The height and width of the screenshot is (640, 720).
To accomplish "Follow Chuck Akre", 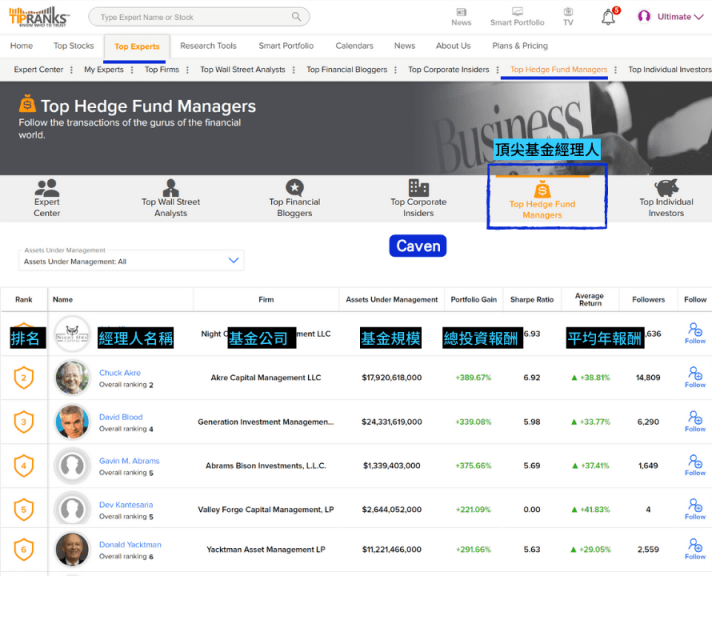I will coord(695,377).
